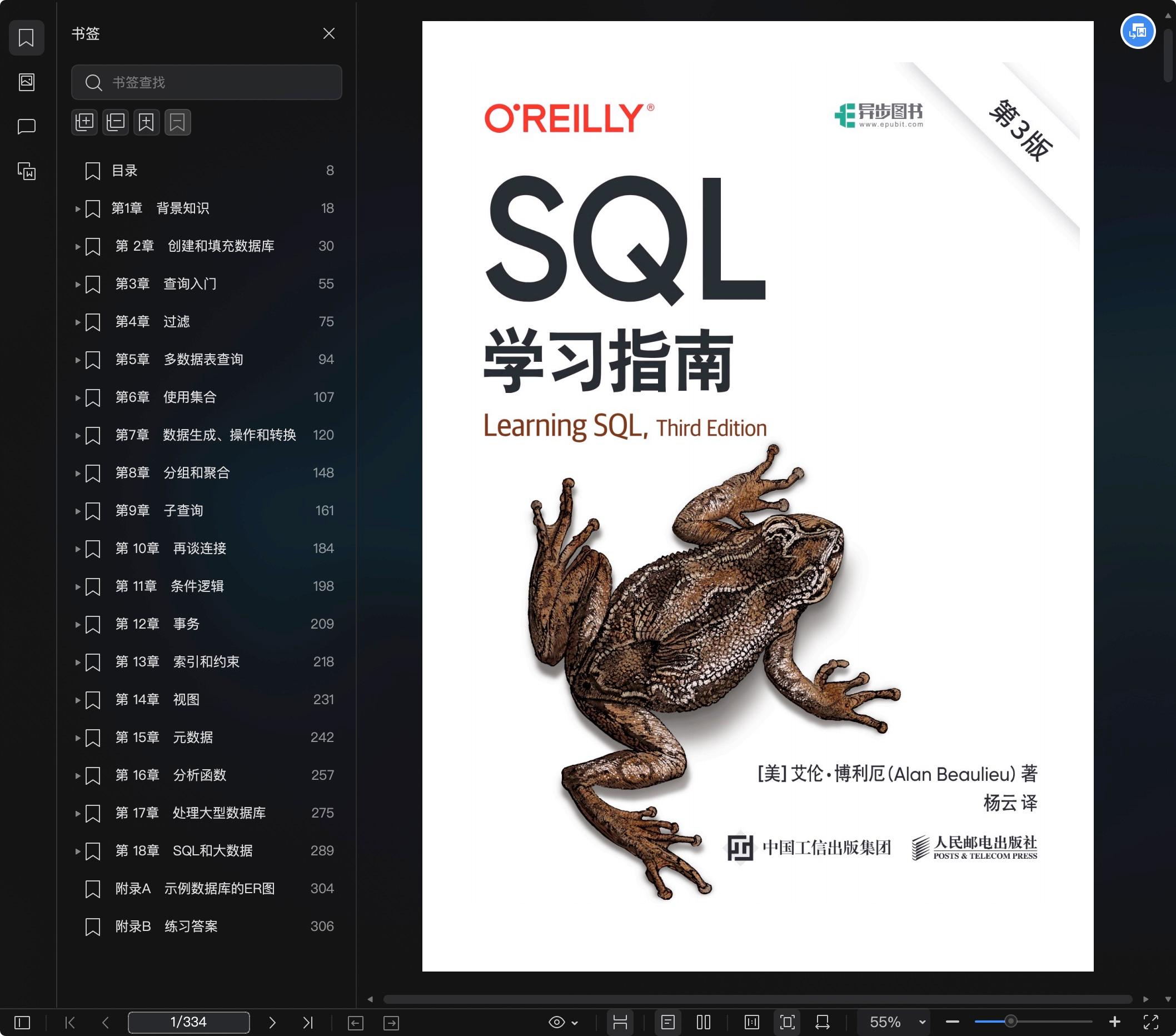The width and height of the screenshot is (1176, 1036).
Task: Expand 第 2章 创建和填充数据库 bookmark
Action: (77, 247)
